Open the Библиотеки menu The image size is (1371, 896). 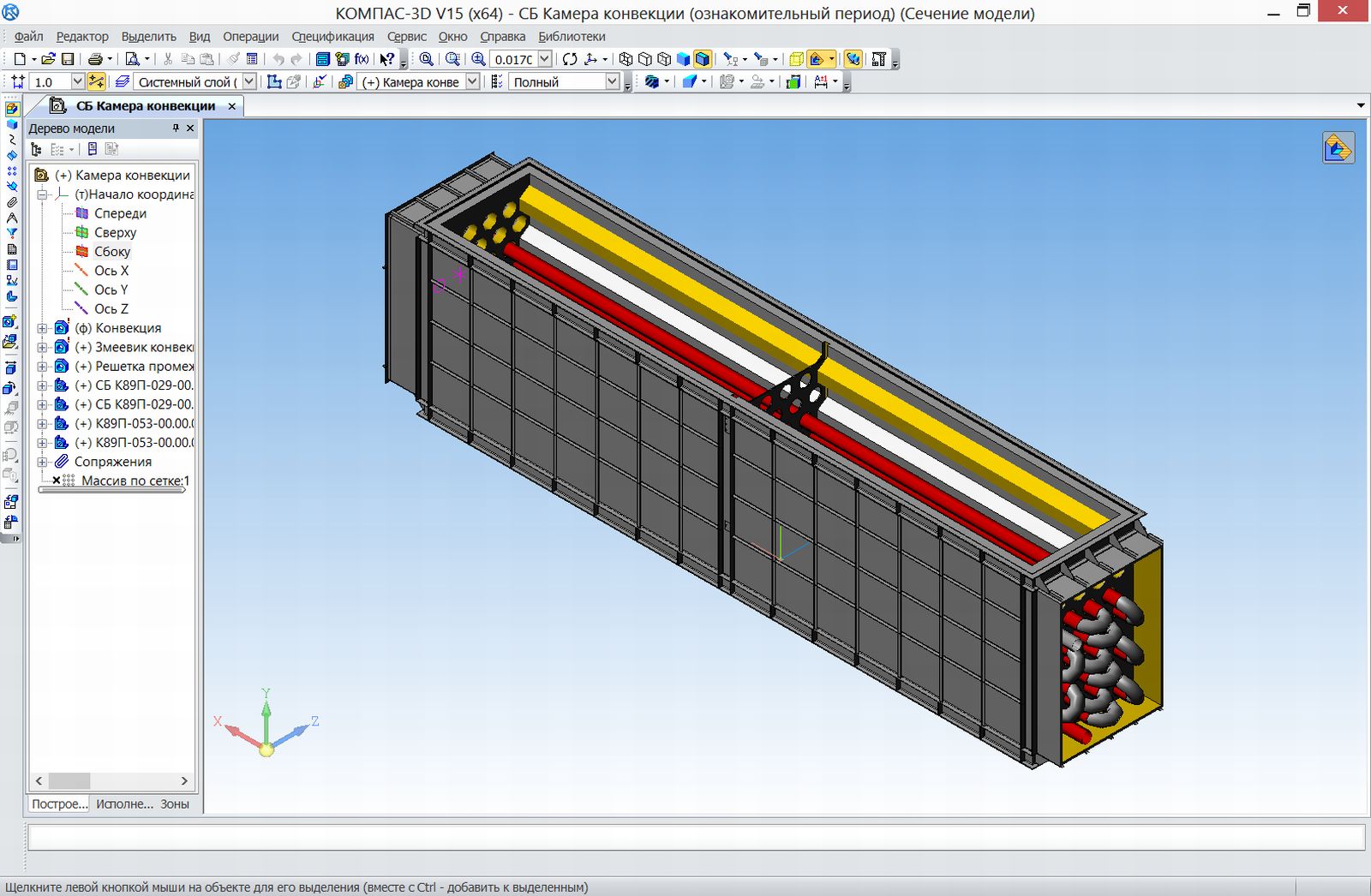[x=572, y=37]
